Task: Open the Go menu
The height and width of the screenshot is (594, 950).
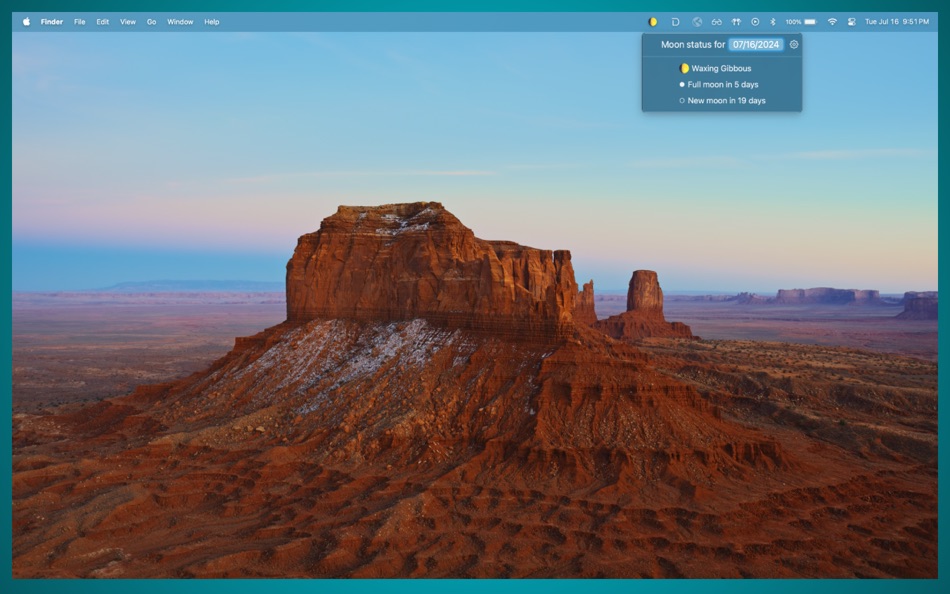Action: [151, 22]
